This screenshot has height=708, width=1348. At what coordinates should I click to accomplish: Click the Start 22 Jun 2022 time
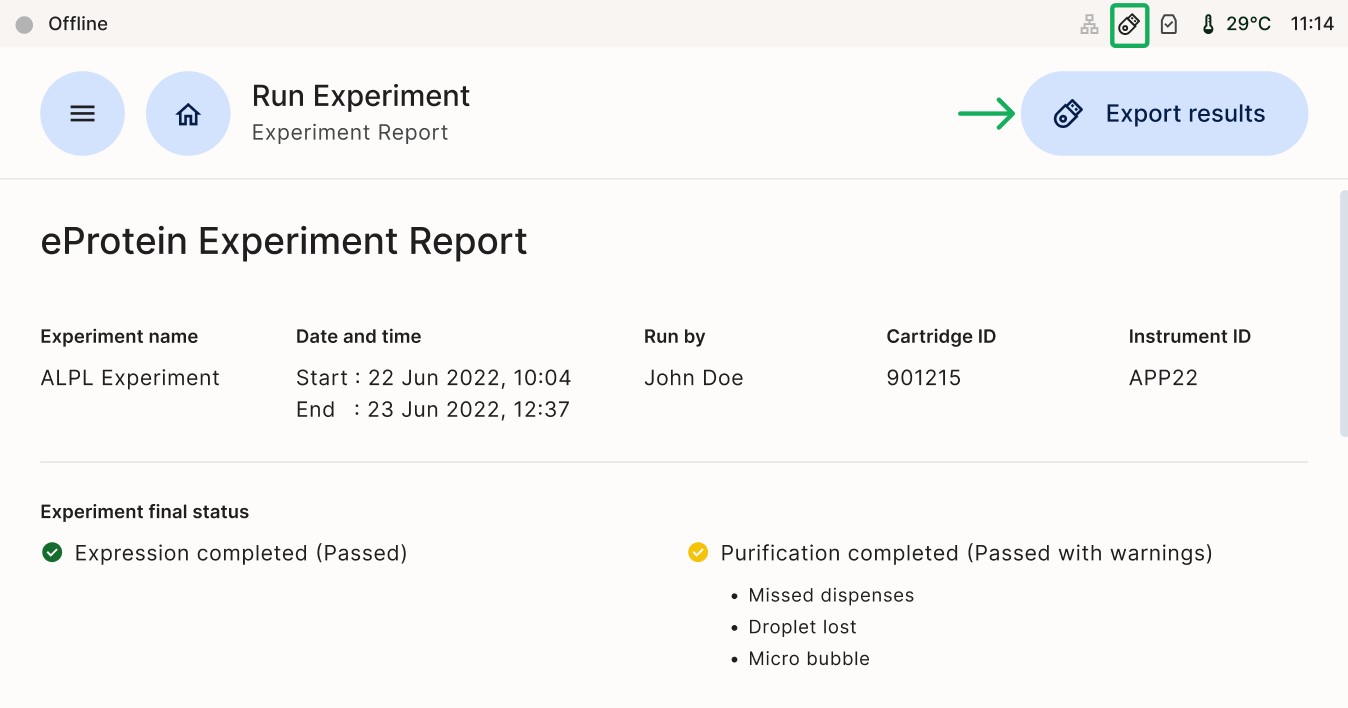(x=434, y=378)
